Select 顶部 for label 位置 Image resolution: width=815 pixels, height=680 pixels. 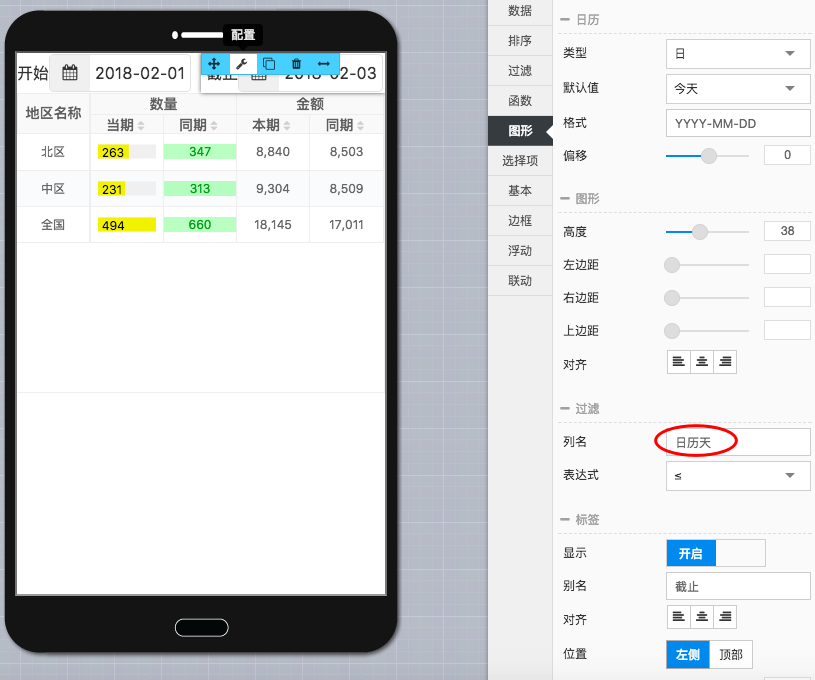(x=731, y=655)
